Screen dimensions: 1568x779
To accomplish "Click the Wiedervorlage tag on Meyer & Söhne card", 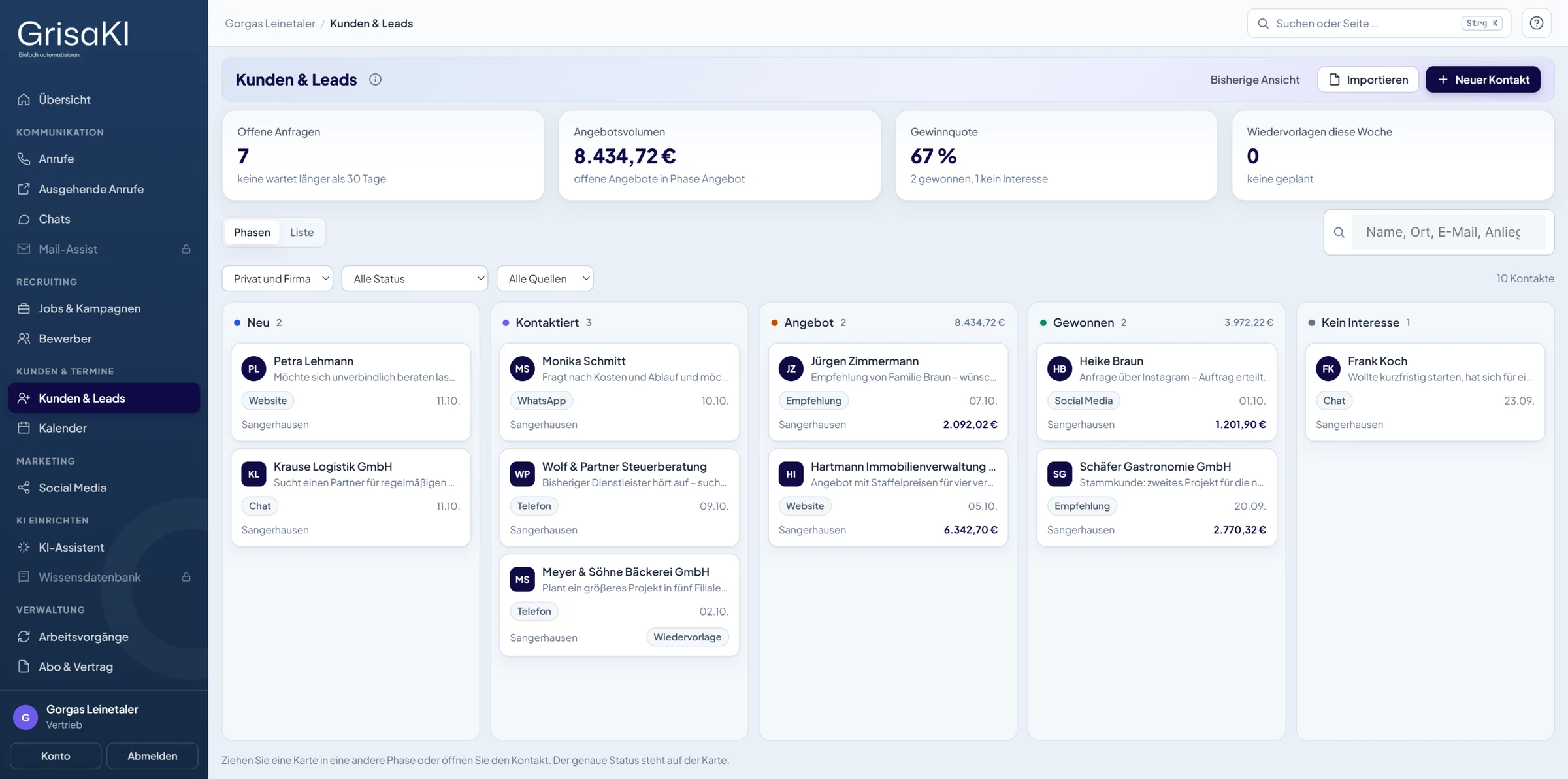I will pyautogui.click(x=687, y=637).
